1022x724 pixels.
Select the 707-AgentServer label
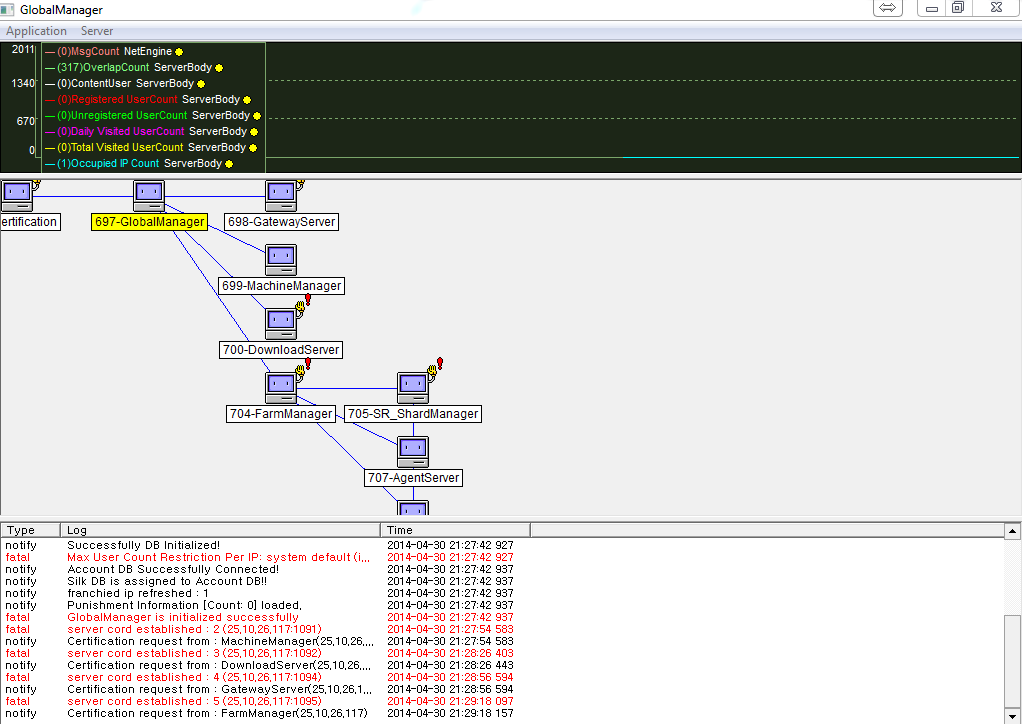point(413,478)
